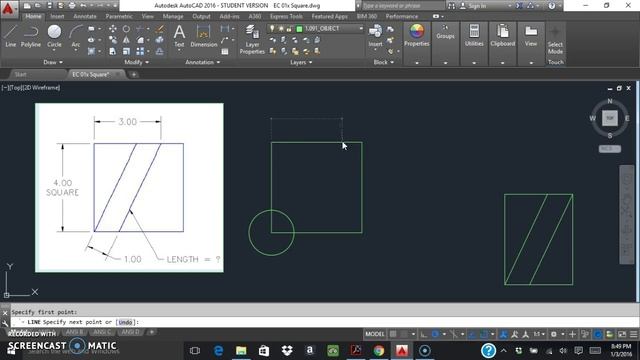Open the 1,001_OBJECT layer dropdown
This screenshot has height=360, width=640.
coord(361,29)
